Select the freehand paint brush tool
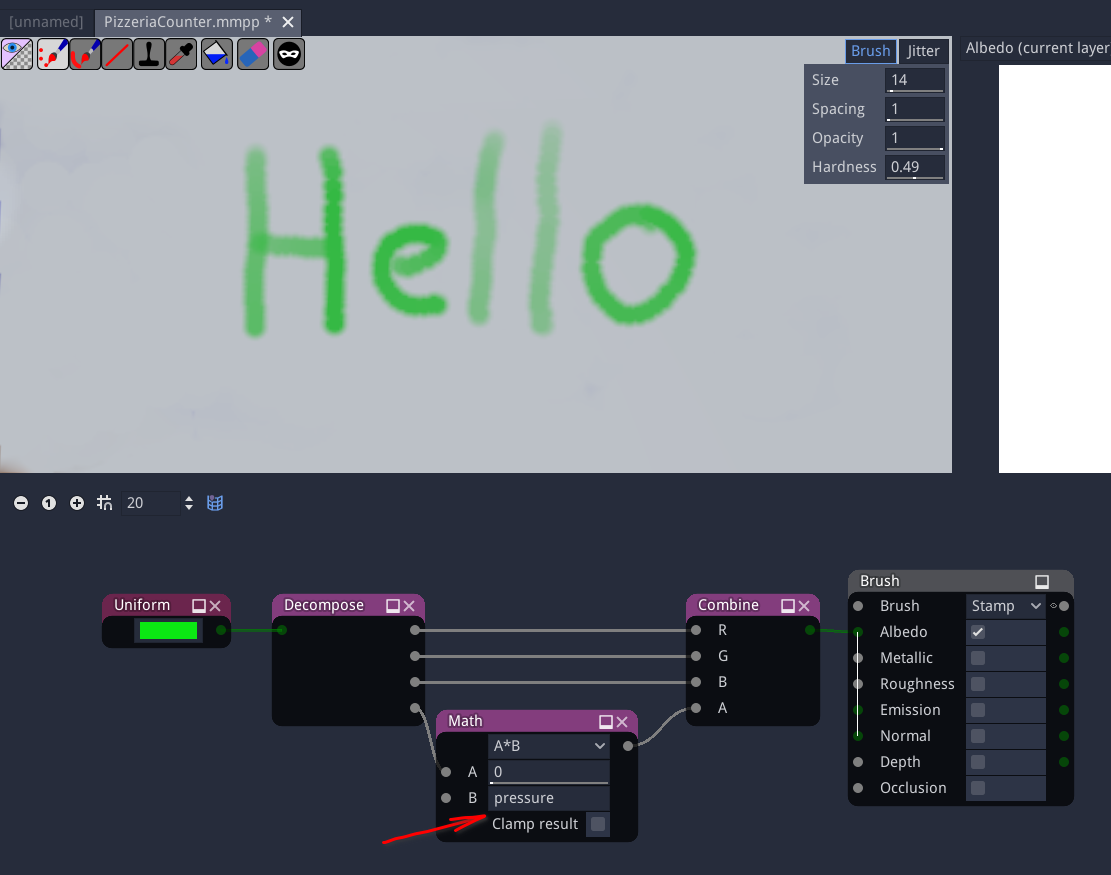This screenshot has height=875, width=1111. click(x=85, y=54)
